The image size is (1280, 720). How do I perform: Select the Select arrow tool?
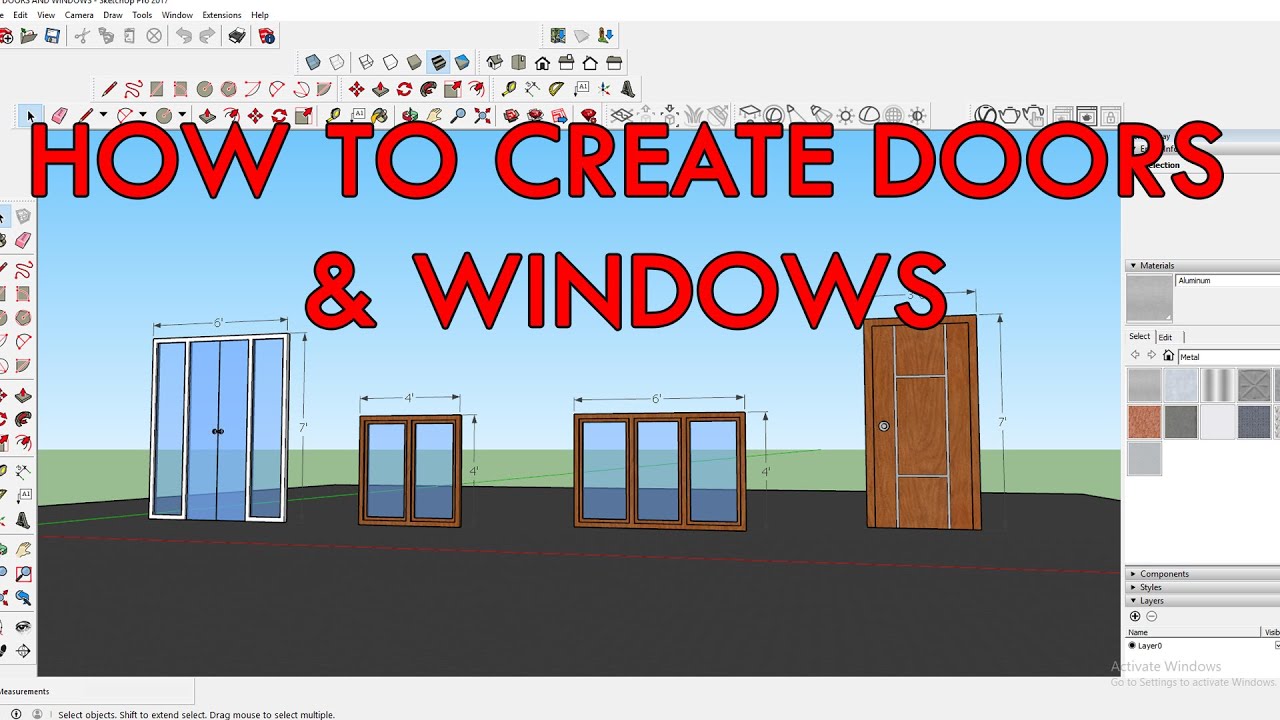click(30, 116)
